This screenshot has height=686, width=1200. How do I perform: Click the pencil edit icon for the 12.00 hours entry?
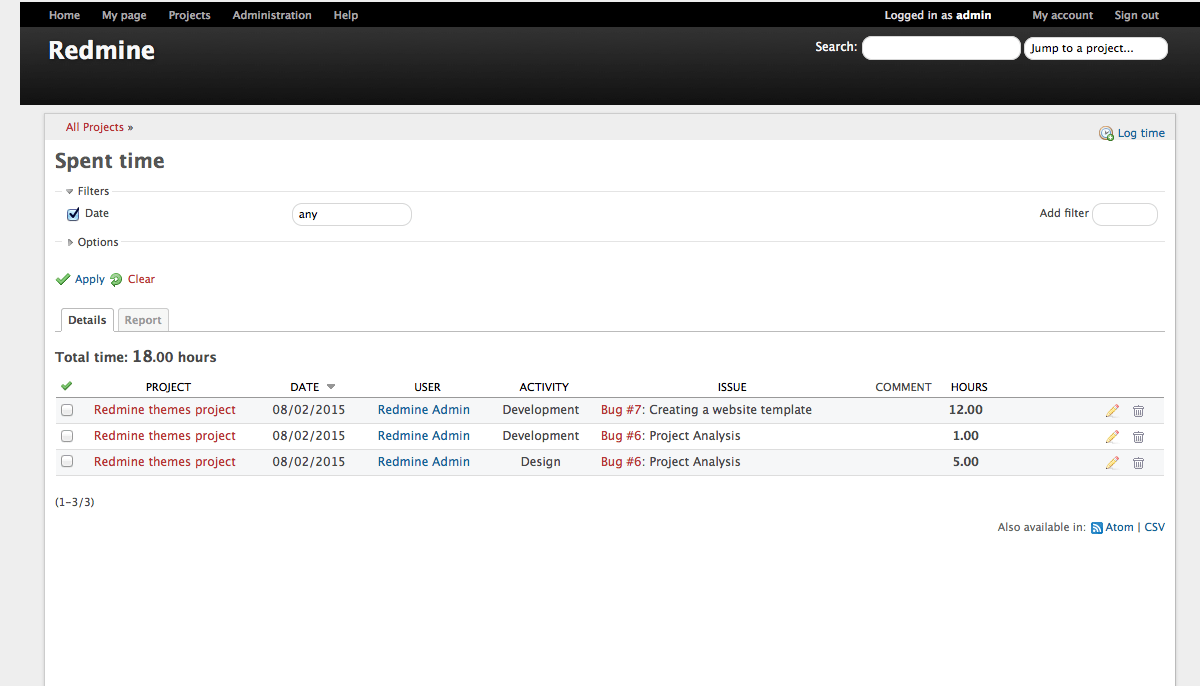coord(1112,411)
